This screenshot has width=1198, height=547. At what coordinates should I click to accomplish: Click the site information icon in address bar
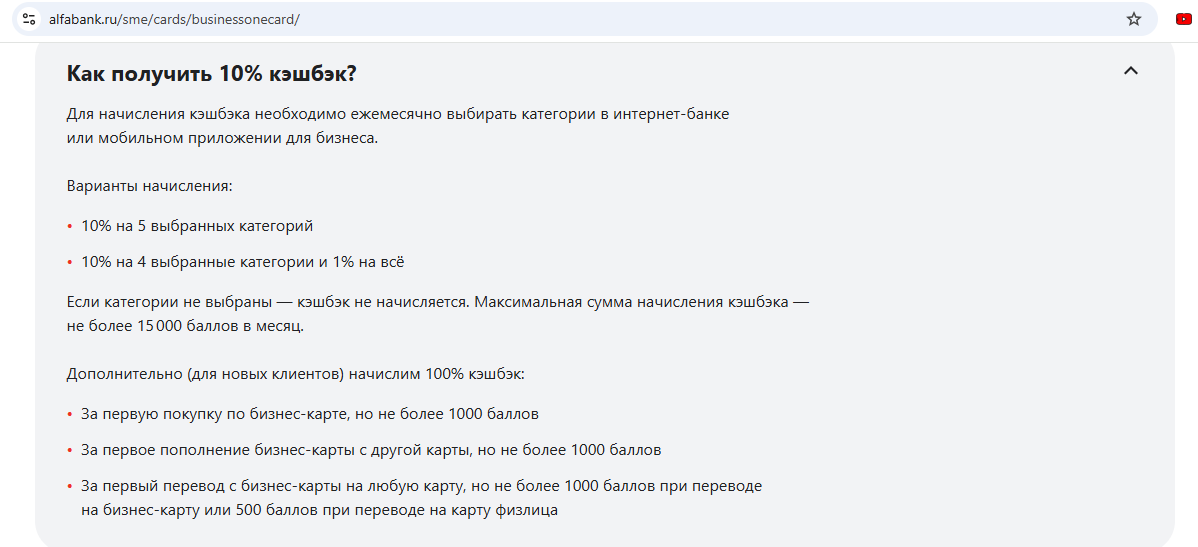[28, 19]
